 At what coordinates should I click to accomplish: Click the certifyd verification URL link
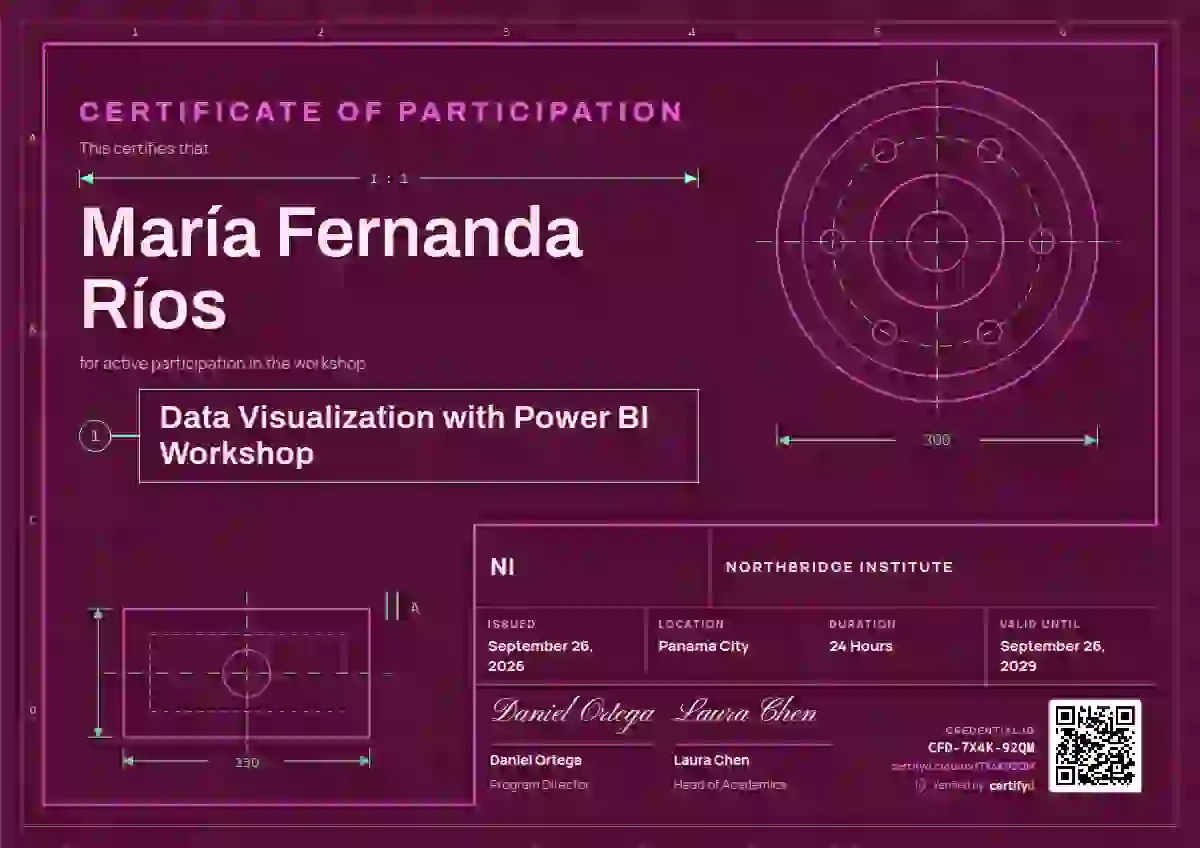(963, 766)
